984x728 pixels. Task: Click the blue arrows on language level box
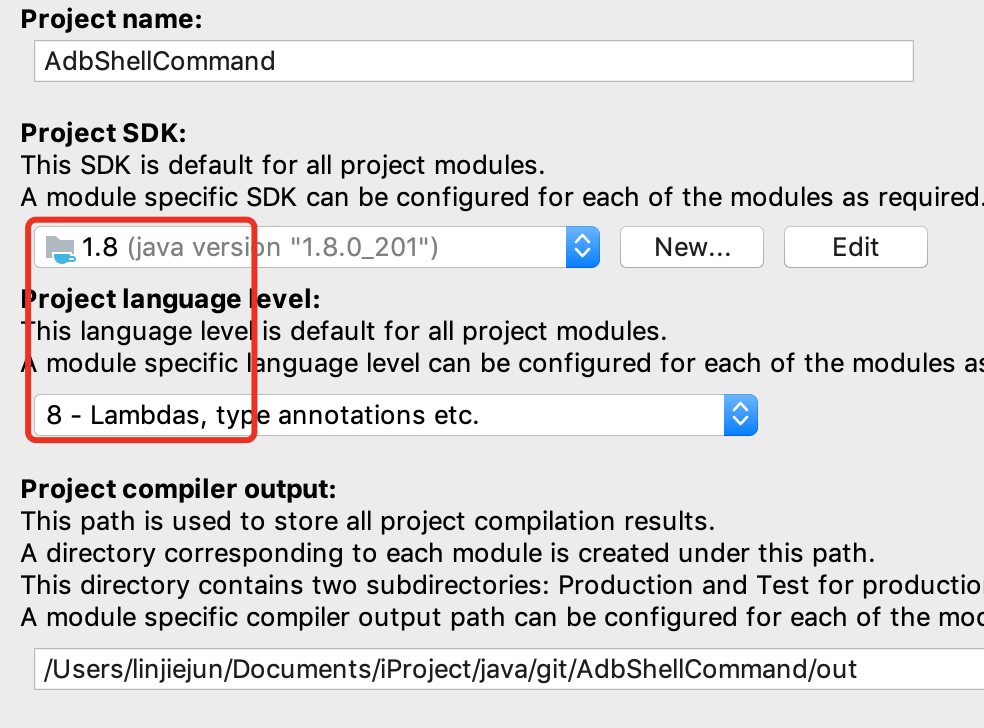point(741,414)
